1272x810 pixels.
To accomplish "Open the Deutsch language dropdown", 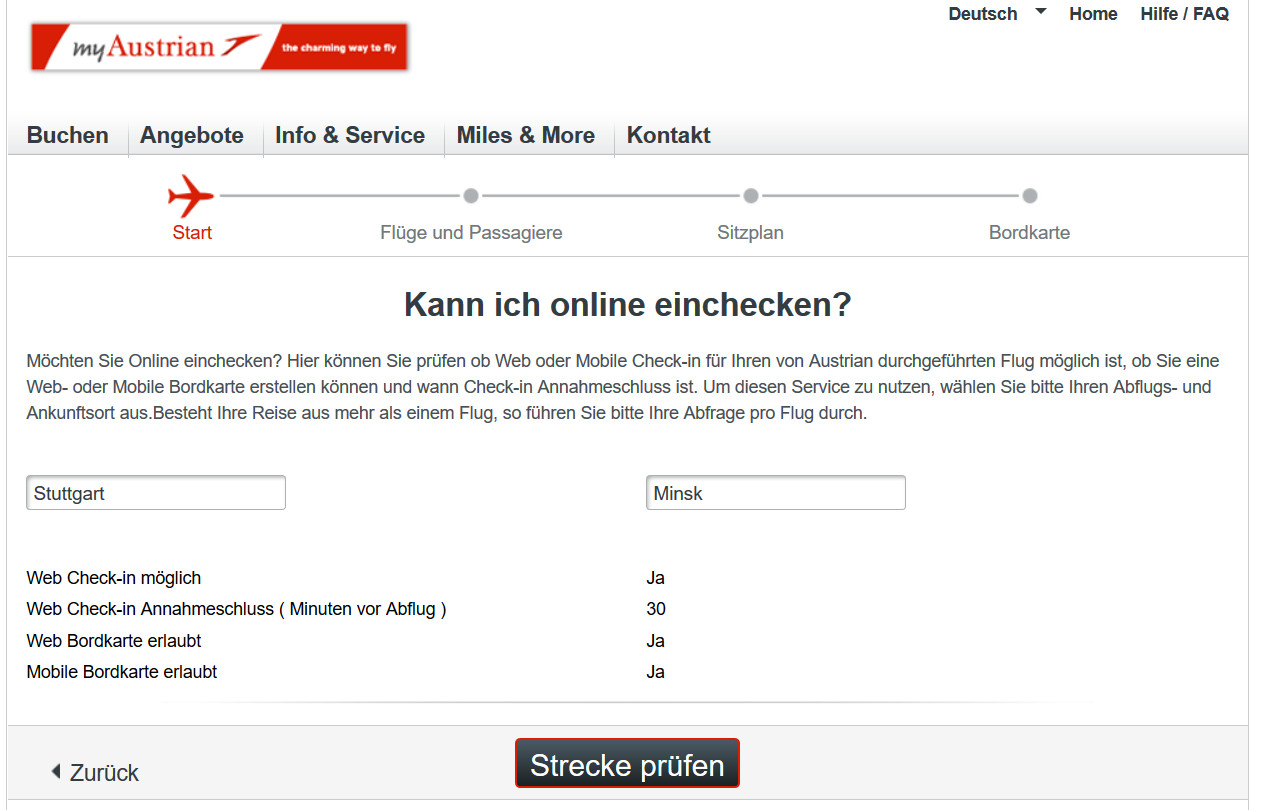I will (x=982, y=14).
